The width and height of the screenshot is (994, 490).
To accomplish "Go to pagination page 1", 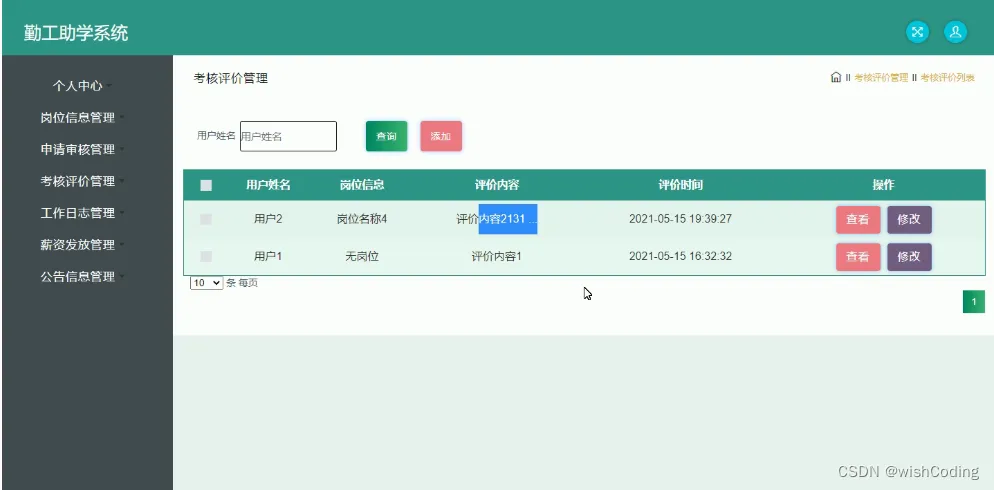I will click(974, 302).
